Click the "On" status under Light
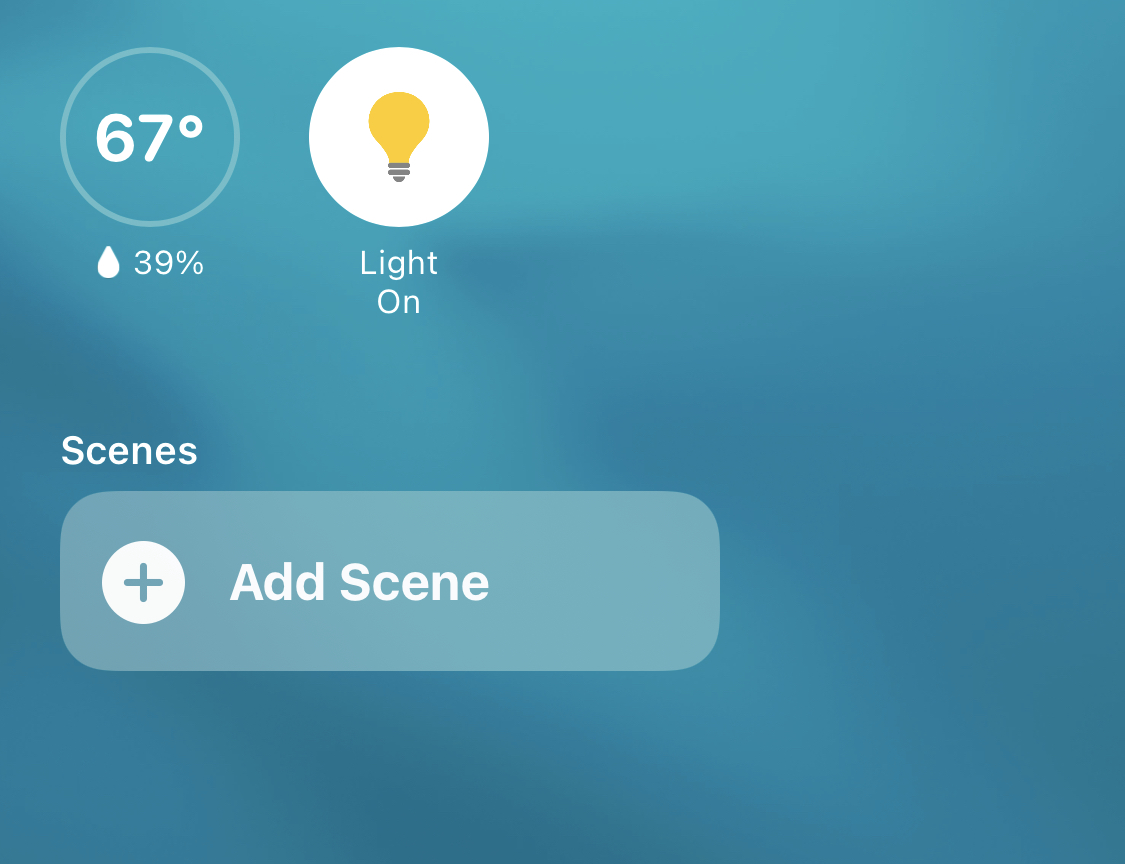Image resolution: width=1125 pixels, height=864 pixels. pyautogui.click(x=399, y=302)
